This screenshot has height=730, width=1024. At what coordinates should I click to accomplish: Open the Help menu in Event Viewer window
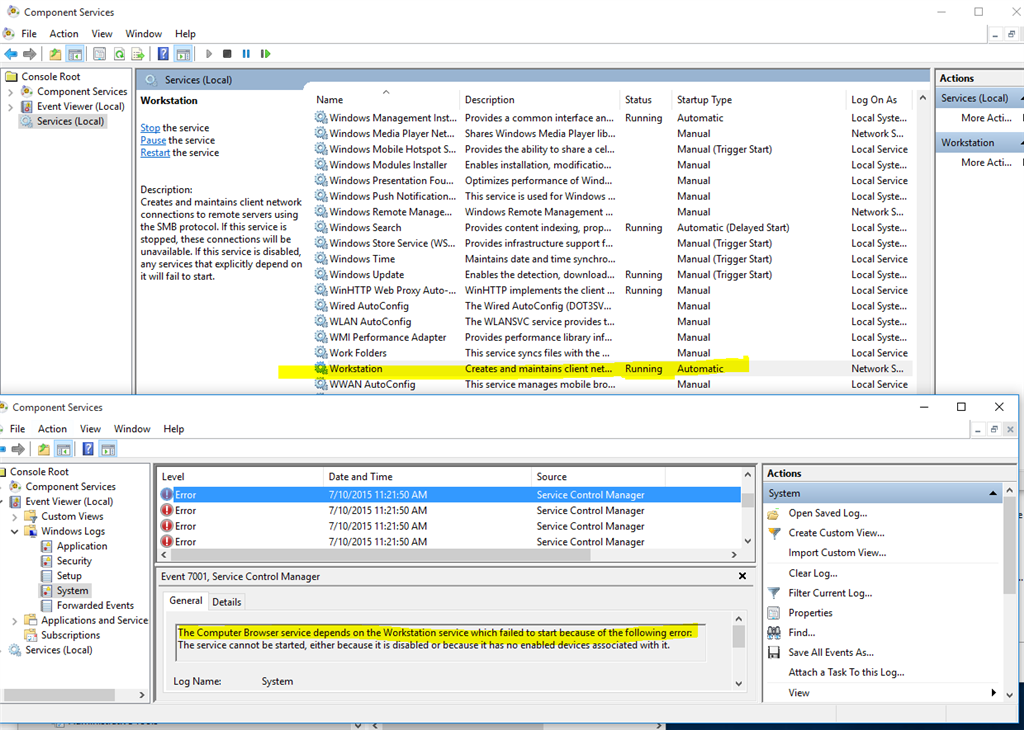[174, 429]
